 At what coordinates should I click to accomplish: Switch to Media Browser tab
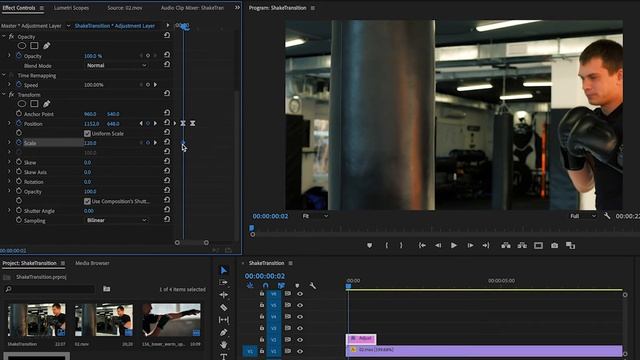pyautogui.click(x=92, y=263)
